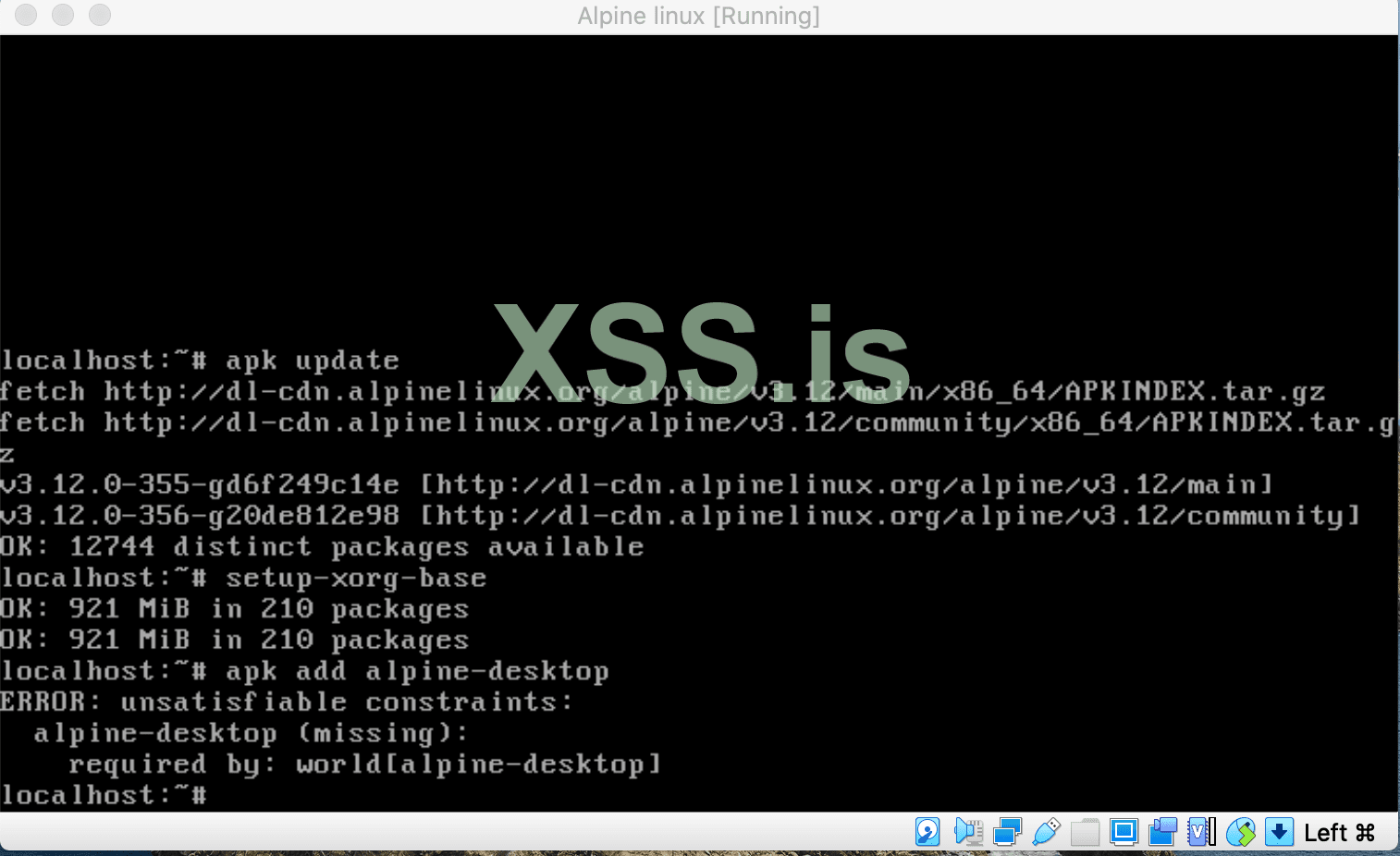Click the 'apk update' command line

[x=200, y=361]
